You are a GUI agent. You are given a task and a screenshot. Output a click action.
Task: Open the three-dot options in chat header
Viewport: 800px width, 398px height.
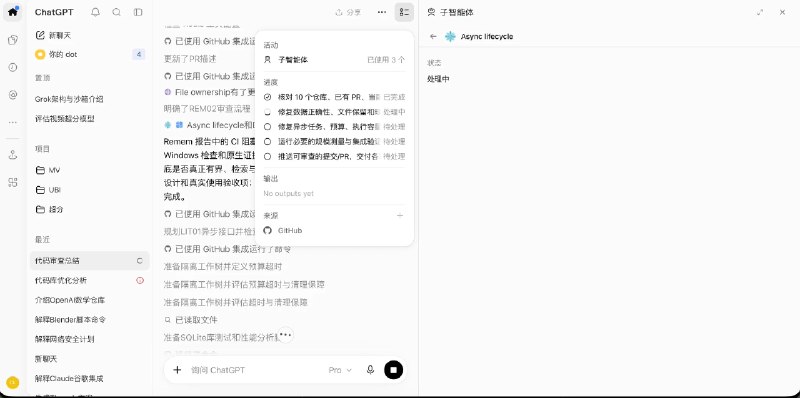[382, 12]
